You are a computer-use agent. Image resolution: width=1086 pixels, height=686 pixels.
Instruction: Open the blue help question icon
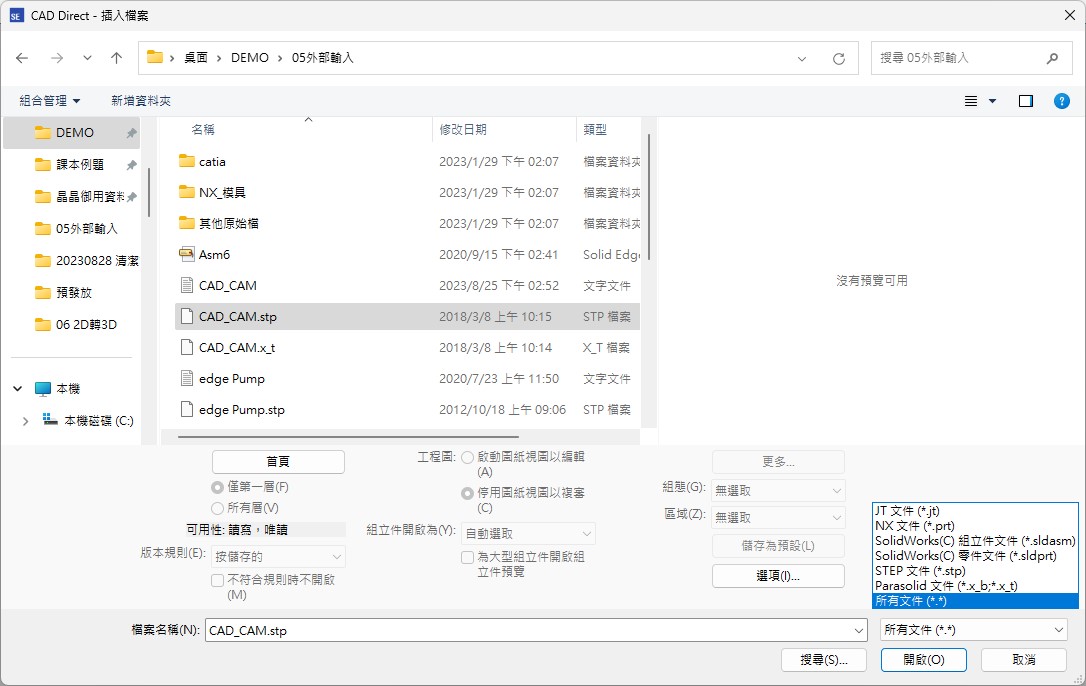tap(1061, 101)
